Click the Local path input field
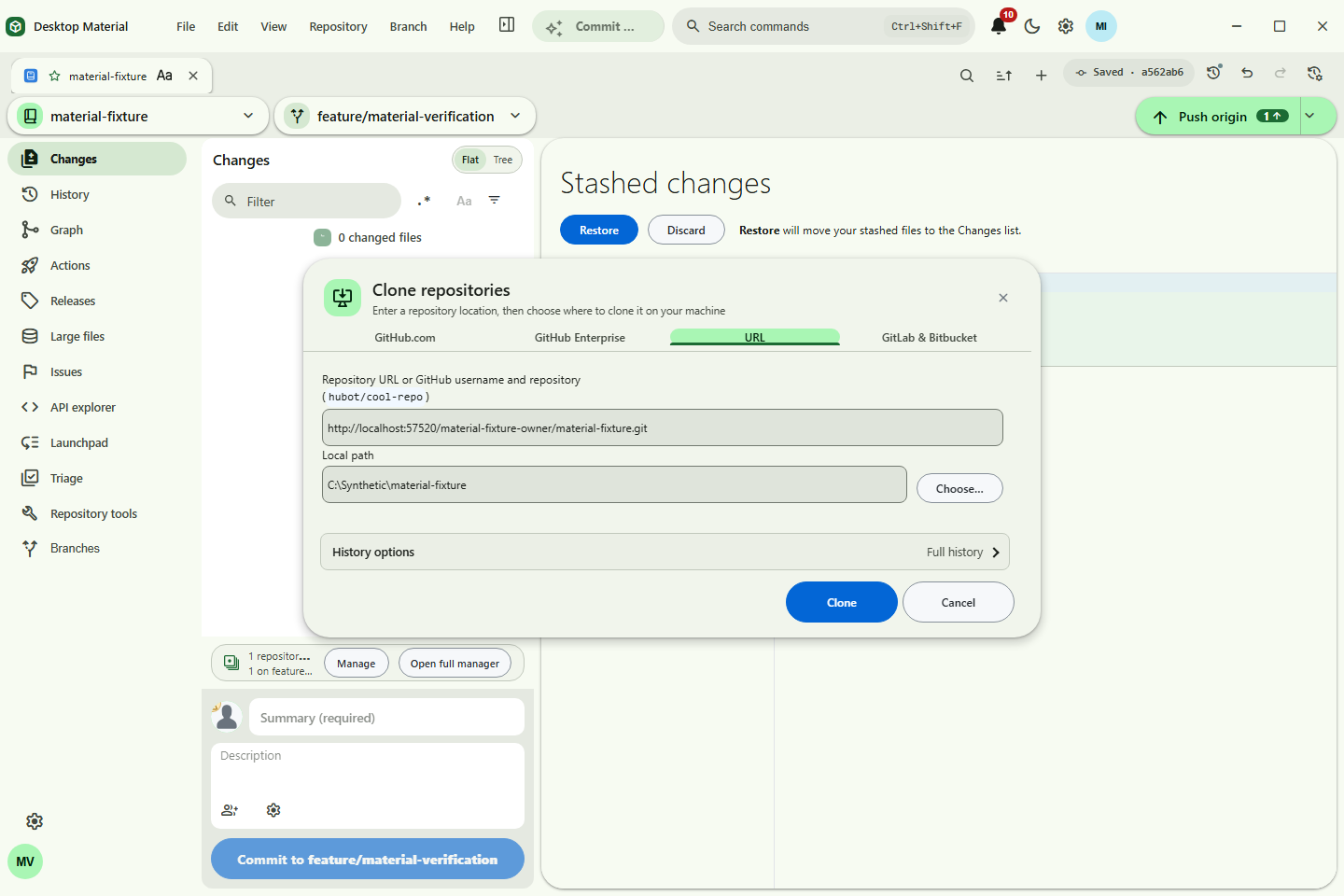 614,484
